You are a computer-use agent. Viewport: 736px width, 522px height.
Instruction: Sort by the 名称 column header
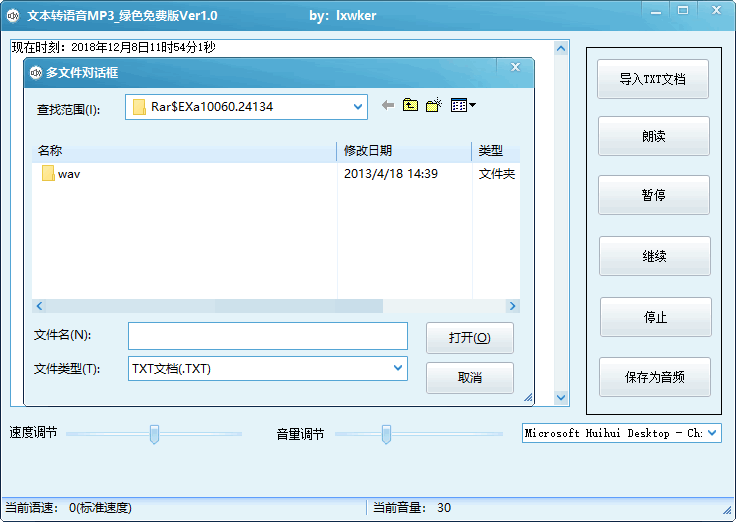(x=184, y=151)
